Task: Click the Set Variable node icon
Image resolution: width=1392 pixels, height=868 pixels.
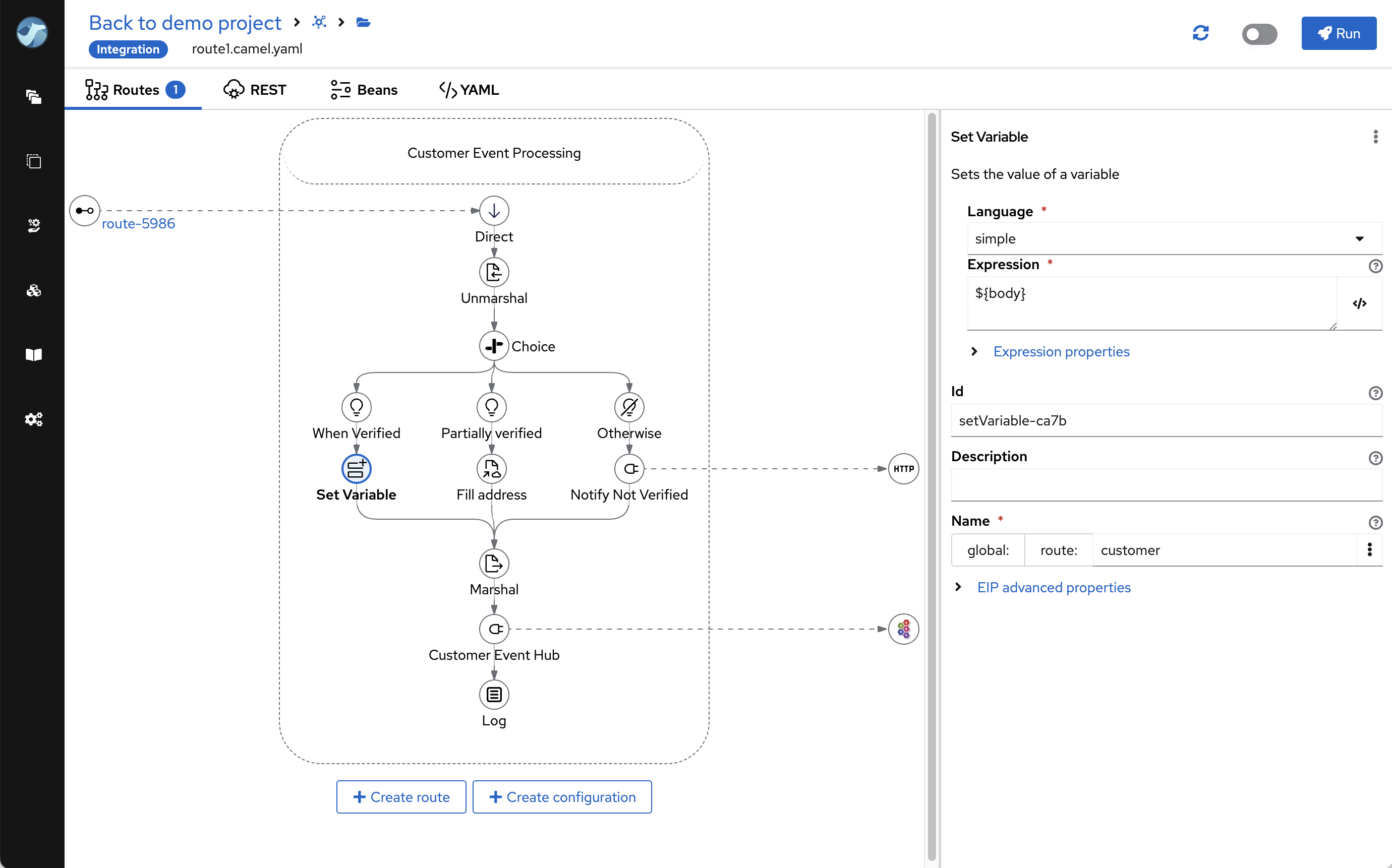Action: click(356, 468)
